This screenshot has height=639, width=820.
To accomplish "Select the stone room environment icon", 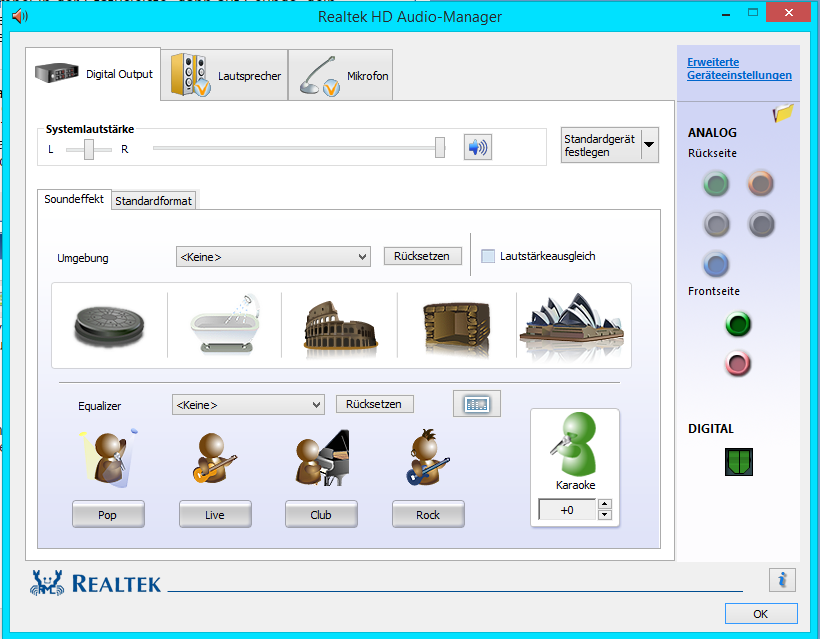I will 457,327.
